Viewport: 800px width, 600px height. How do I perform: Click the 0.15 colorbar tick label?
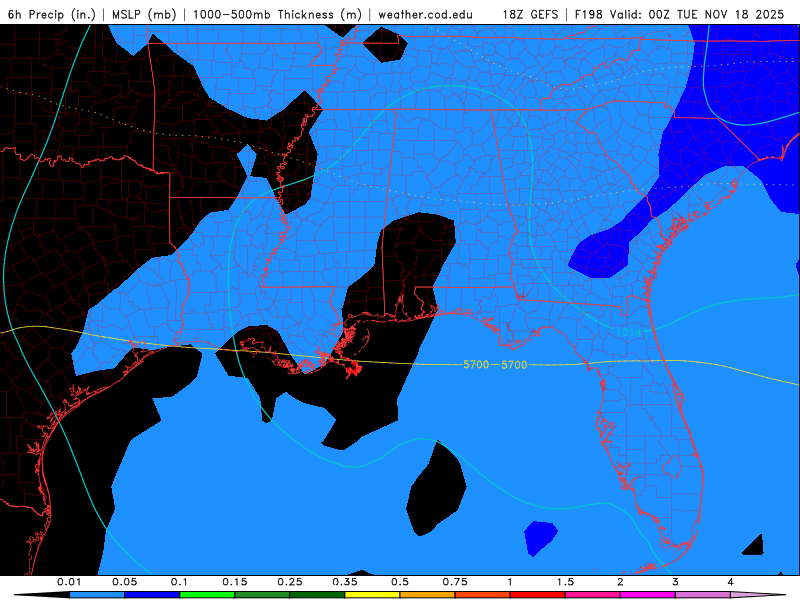click(235, 582)
